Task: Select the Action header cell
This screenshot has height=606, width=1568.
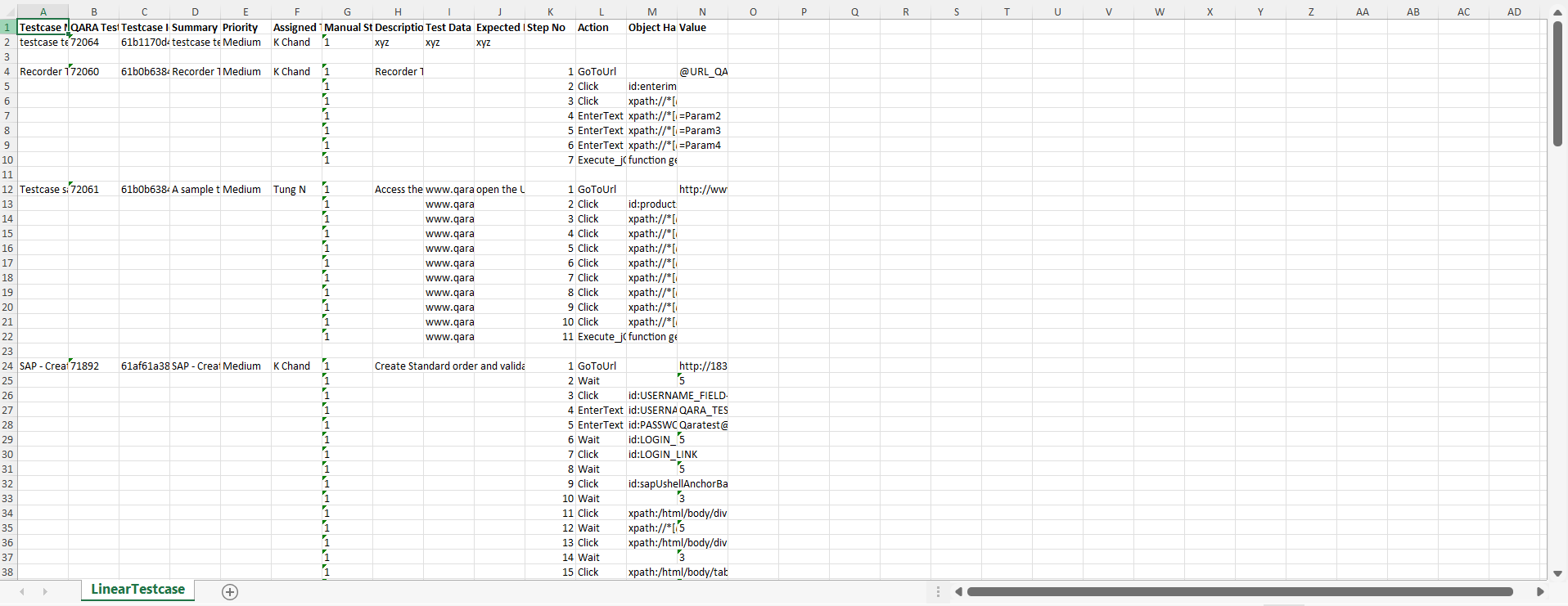Action: (601, 27)
